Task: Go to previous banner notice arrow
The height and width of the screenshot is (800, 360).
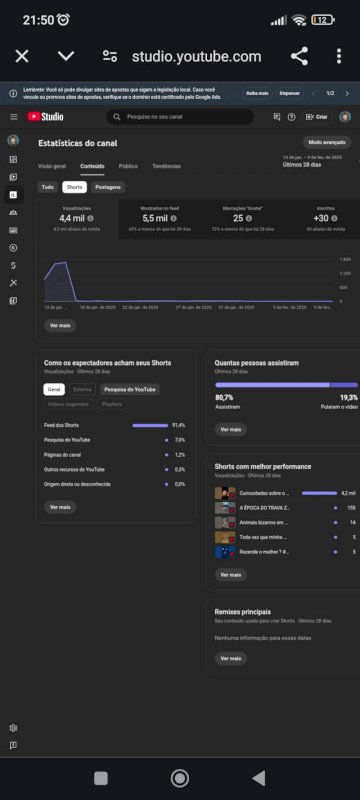Action: (x=314, y=93)
